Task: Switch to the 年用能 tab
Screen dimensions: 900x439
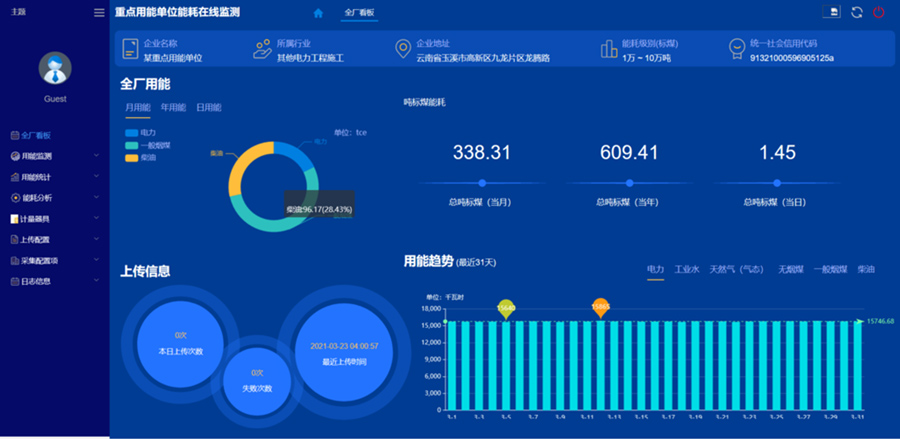Action: (x=173, y=107)
